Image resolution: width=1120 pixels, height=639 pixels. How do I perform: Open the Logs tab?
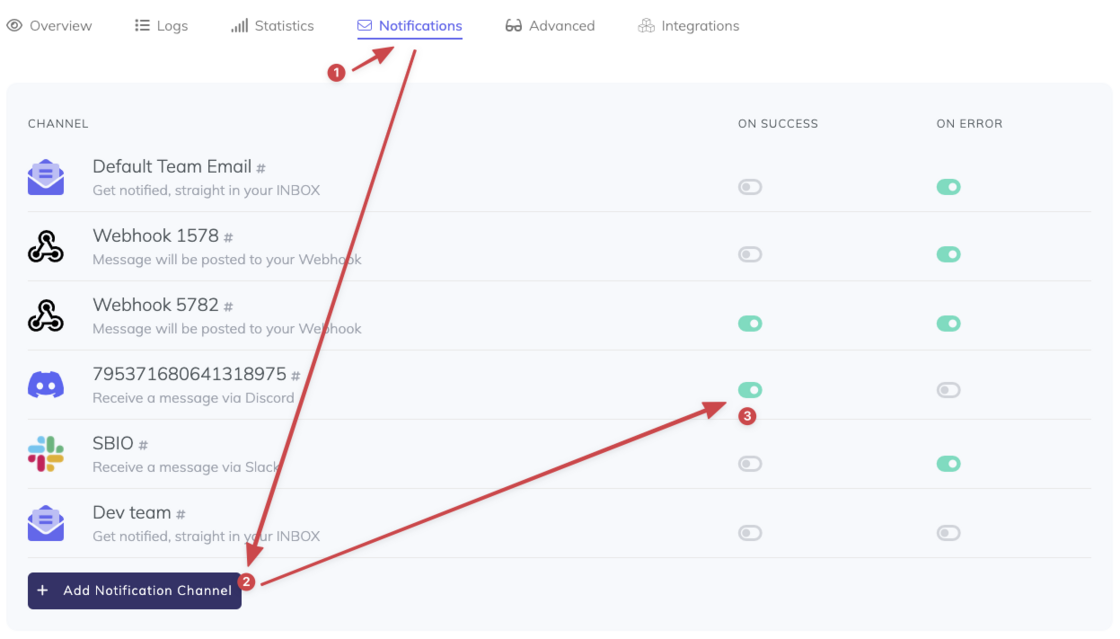[161, 26]
